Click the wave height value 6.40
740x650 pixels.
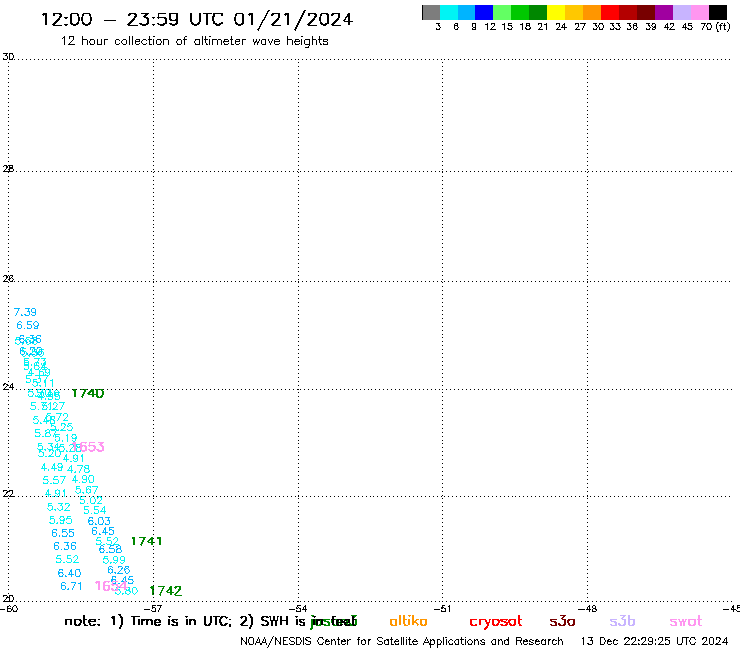click(x=69, y=573)
